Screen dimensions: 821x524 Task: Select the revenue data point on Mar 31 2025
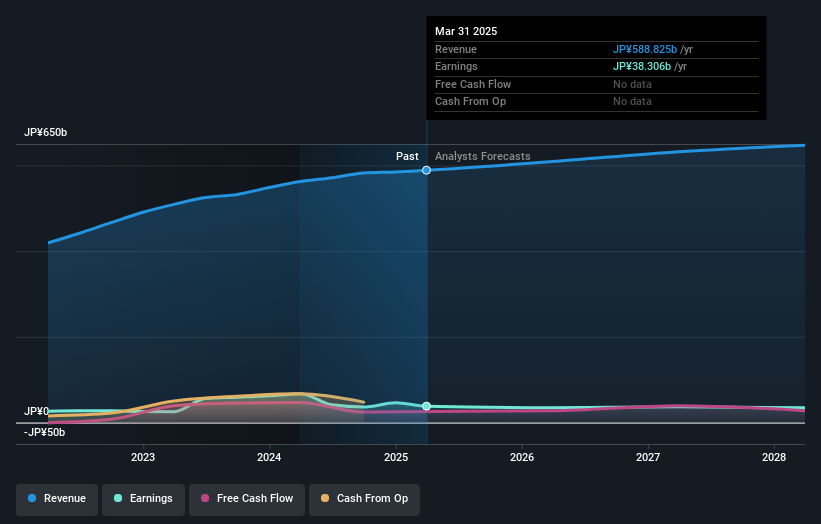(x=427, y=170)
